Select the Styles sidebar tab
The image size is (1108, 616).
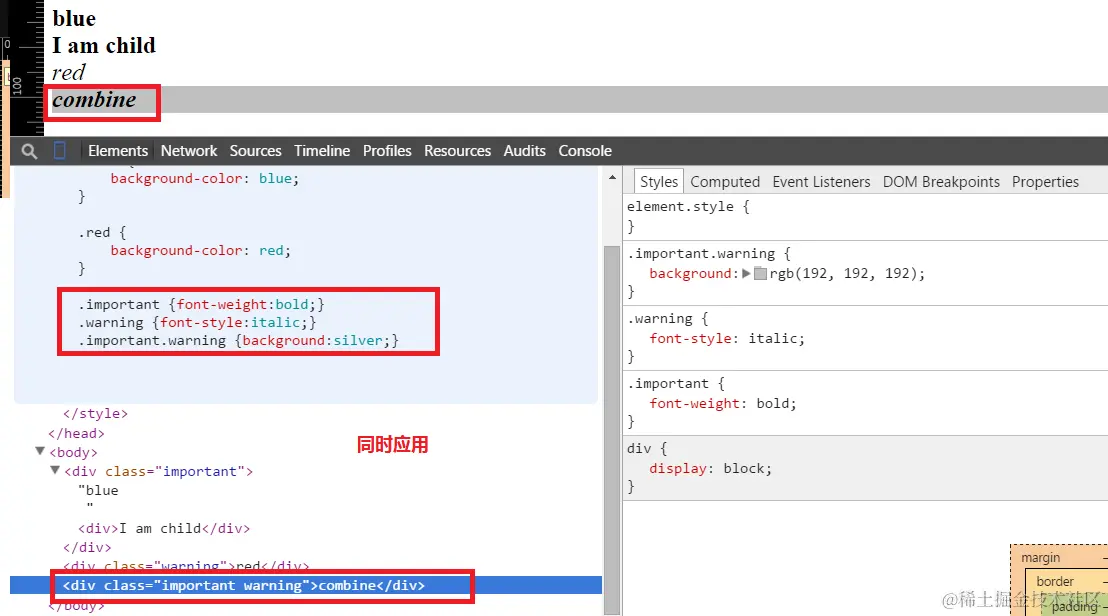(x=659, y=182)
